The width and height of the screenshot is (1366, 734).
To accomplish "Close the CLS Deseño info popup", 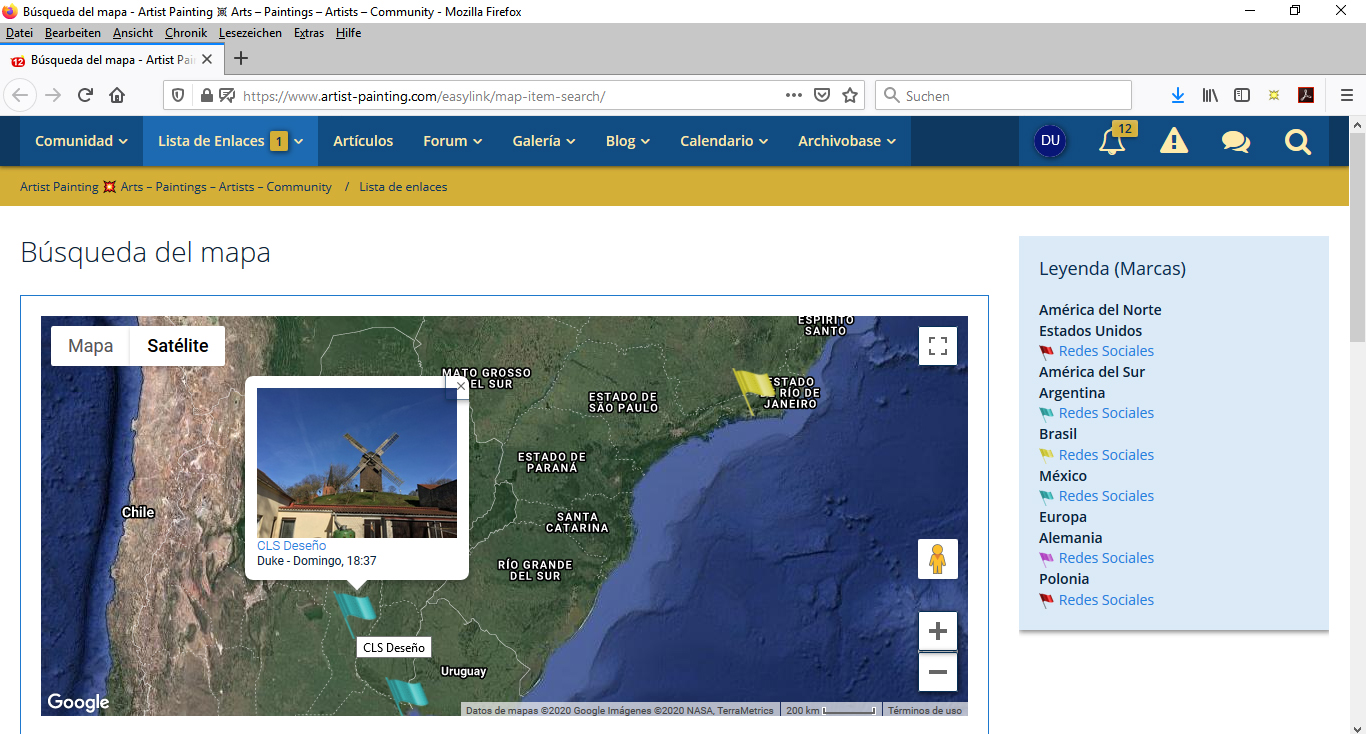I will [461, 385].
